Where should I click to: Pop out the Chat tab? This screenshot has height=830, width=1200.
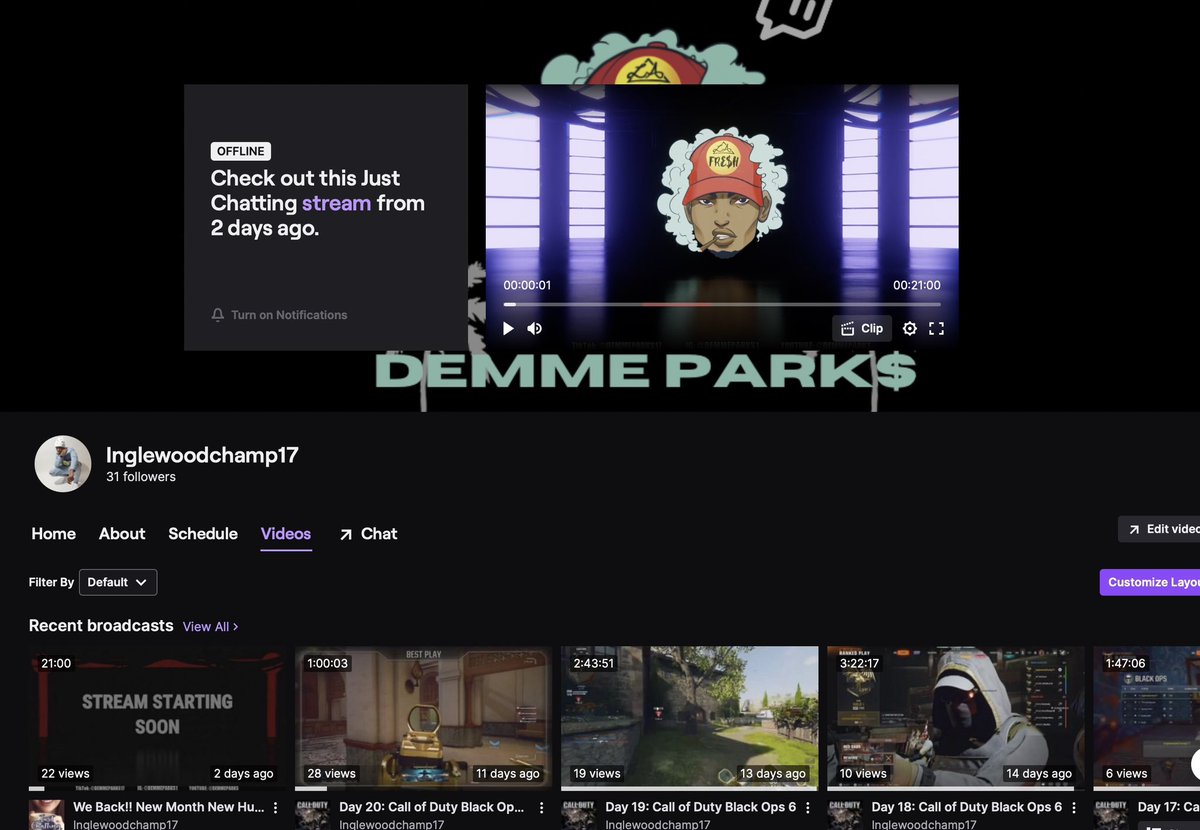[368, 534]
